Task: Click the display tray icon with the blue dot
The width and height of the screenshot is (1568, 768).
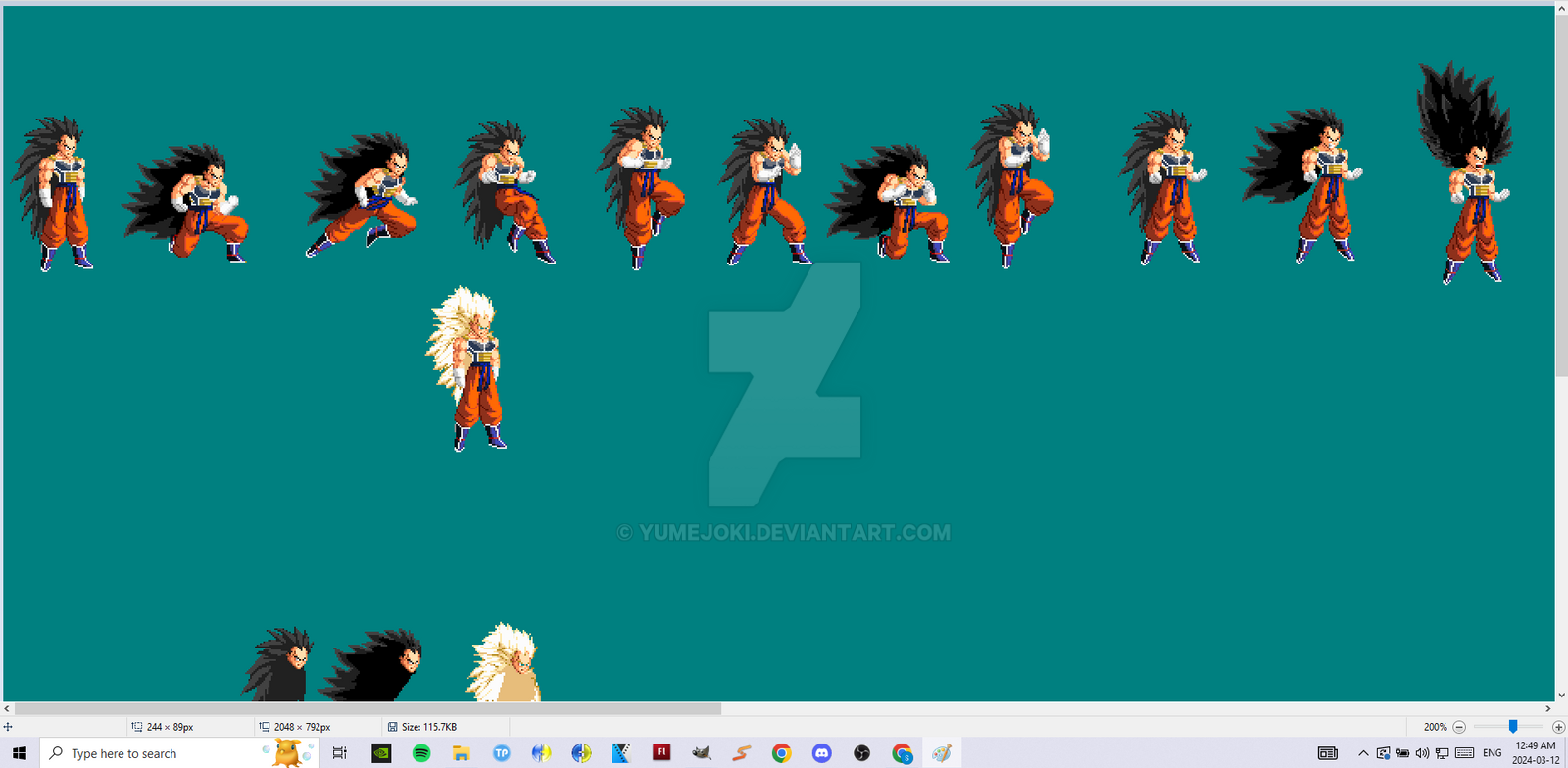Action: [1383, 753]
